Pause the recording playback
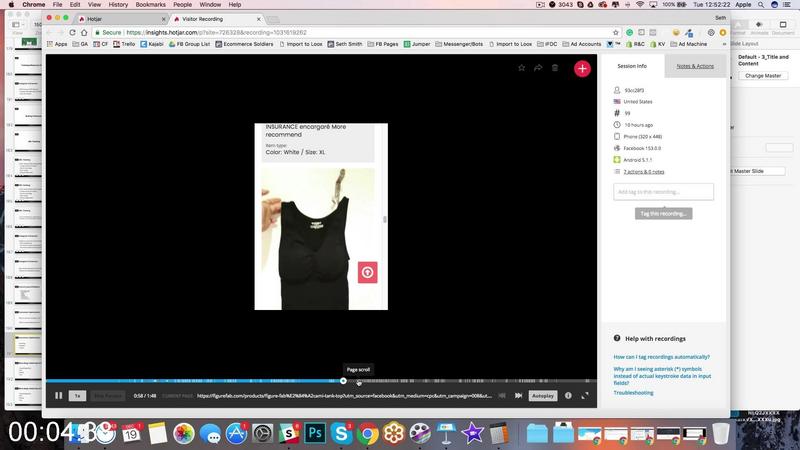This screenshot has height=450, width=800. pyautogui.click(x=59, y=395)
